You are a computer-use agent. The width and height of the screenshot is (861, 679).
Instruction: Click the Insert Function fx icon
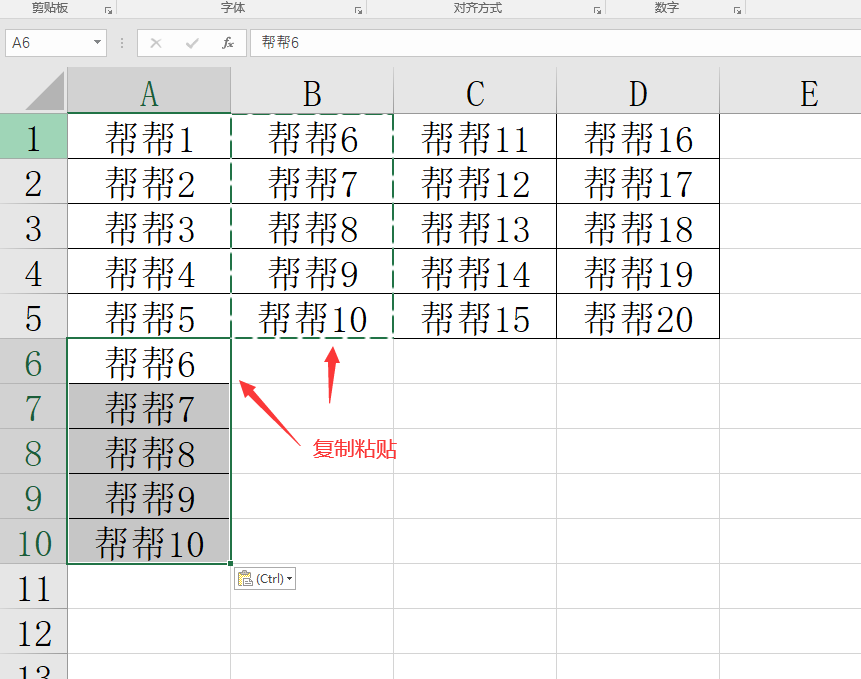[227, 43]
